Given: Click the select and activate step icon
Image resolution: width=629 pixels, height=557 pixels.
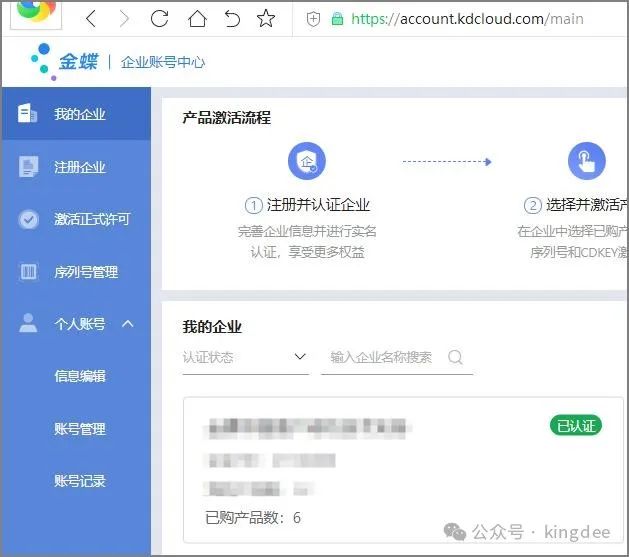Looking at the screenshot, I should pyautogui.click(x=586, y=160).
